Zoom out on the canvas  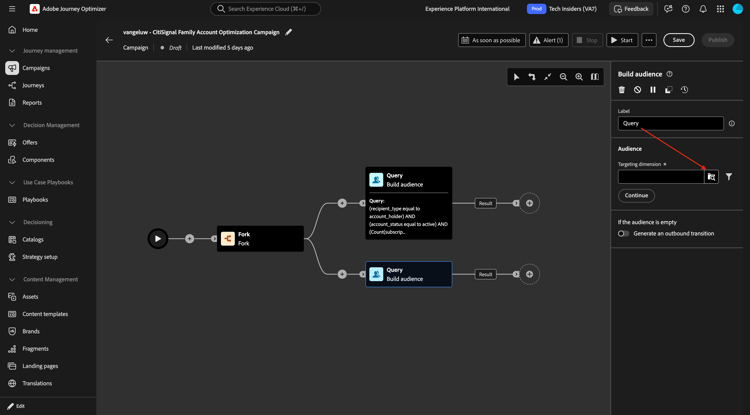pos(563,77)
